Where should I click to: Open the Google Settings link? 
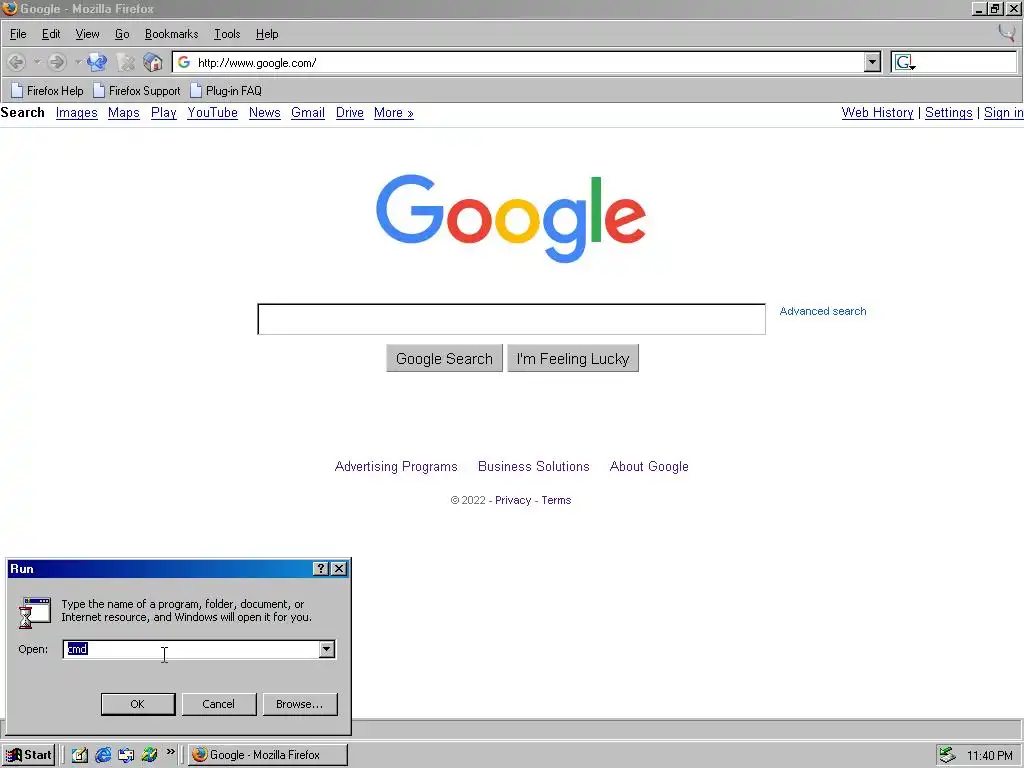pos(948,113)
